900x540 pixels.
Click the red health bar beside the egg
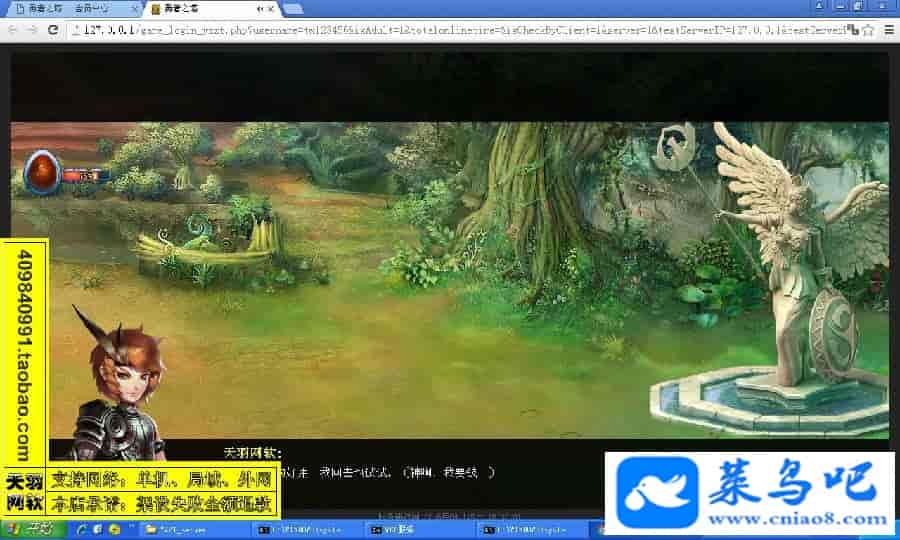pos(86,175)
